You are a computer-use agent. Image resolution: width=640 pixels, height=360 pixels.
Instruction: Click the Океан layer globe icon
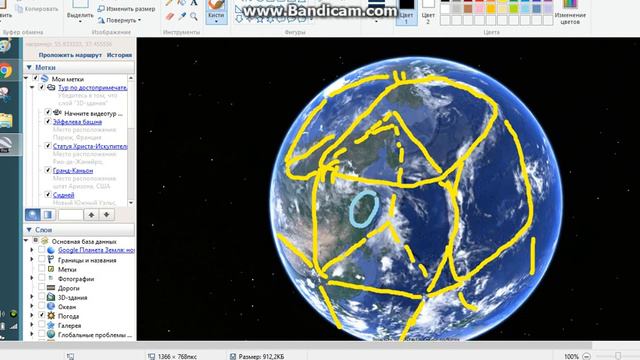[51, 306]
